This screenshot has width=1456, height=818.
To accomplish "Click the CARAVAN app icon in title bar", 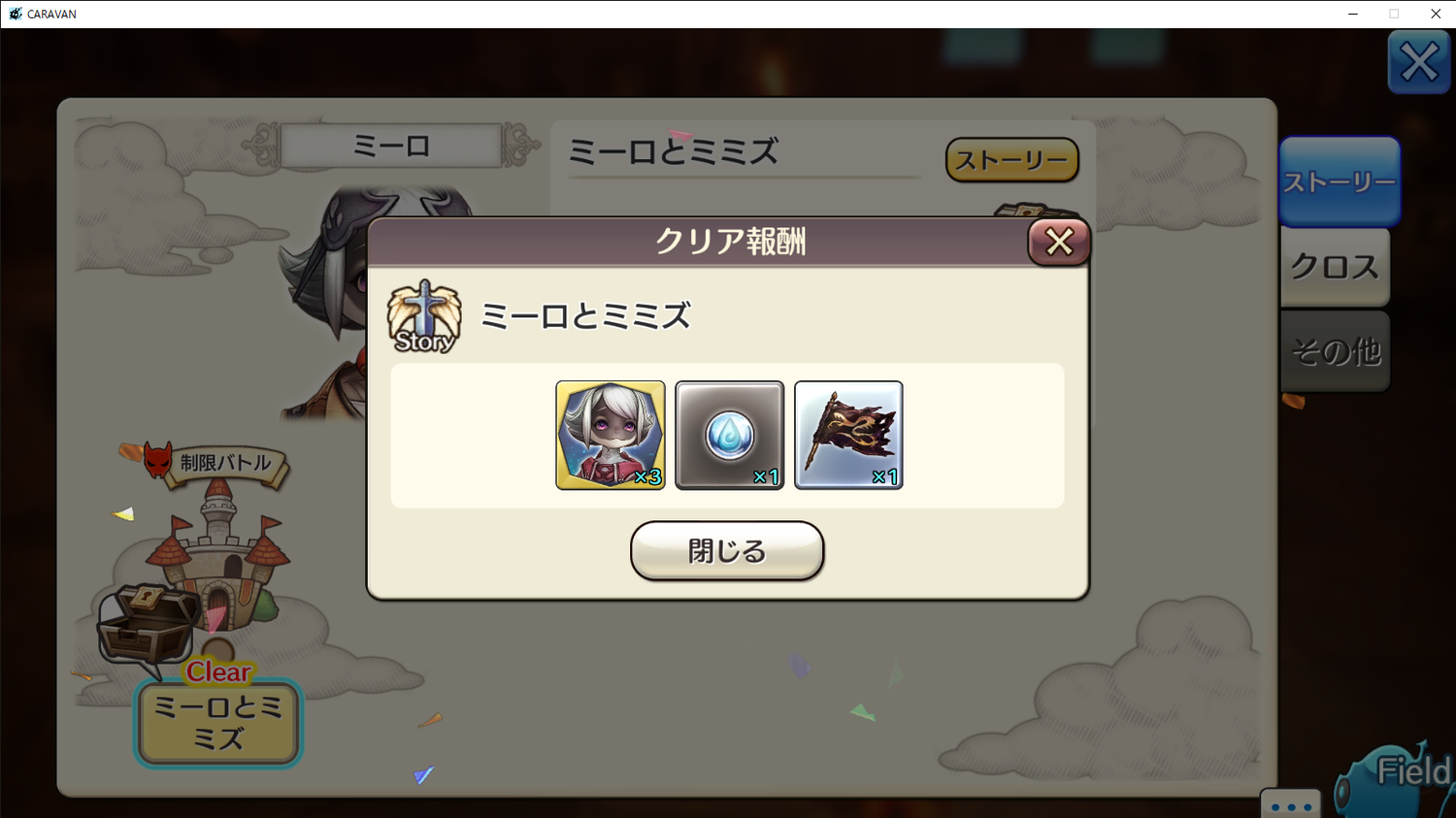I will (15, 14).
